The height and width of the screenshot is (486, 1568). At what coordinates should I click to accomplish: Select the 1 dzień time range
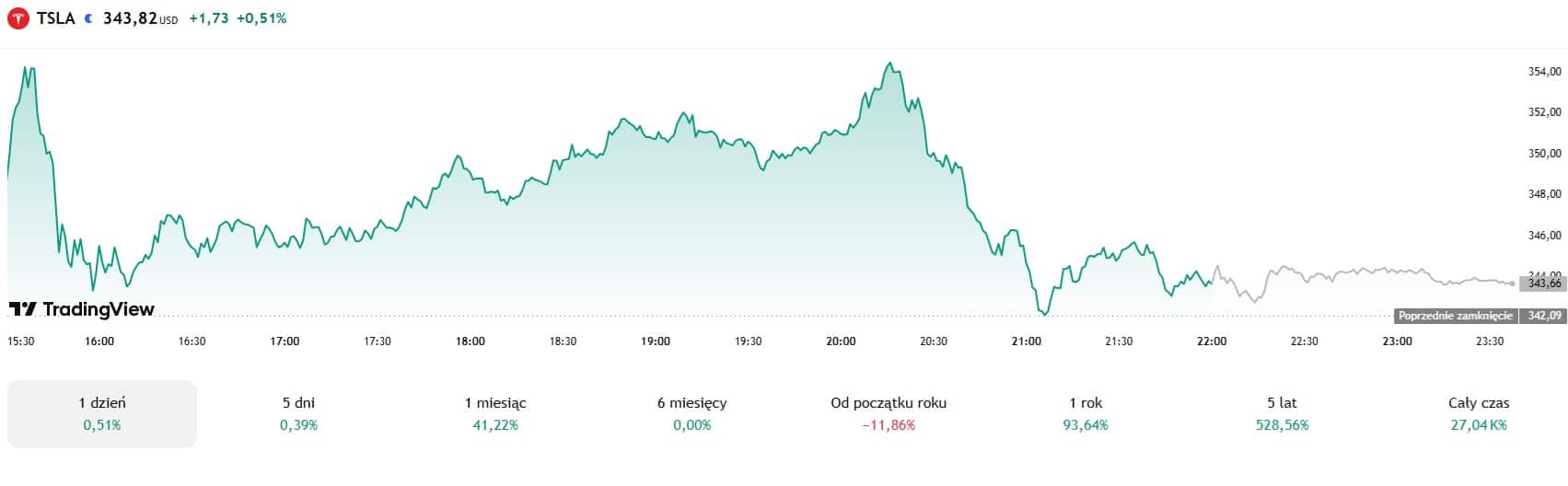pyautogui.click(x=102, y=413)
